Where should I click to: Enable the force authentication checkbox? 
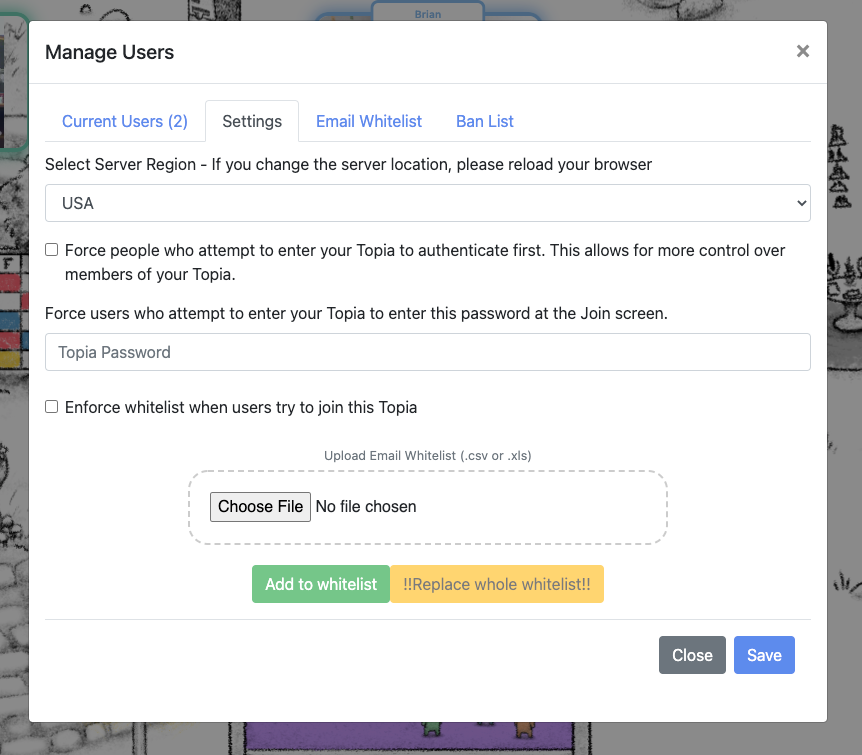click(x=52, y=250)
